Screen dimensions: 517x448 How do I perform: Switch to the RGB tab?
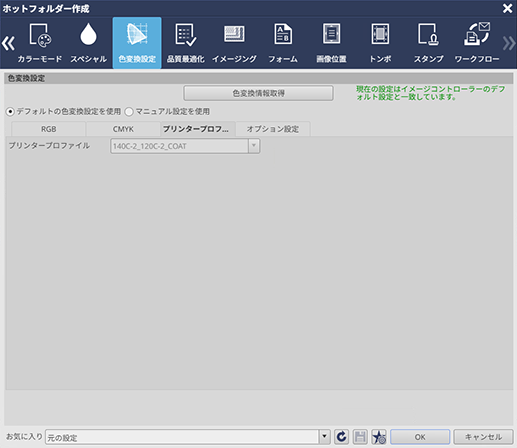click(49, 129)
